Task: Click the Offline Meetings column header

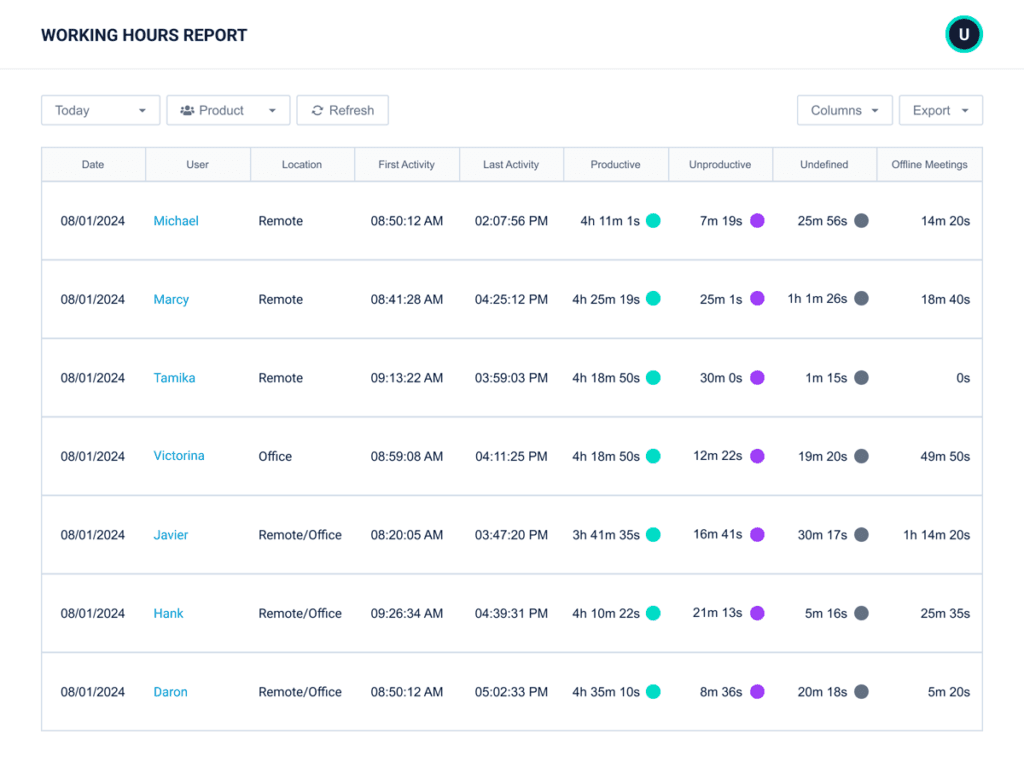Action: click(x=929, y=164)
